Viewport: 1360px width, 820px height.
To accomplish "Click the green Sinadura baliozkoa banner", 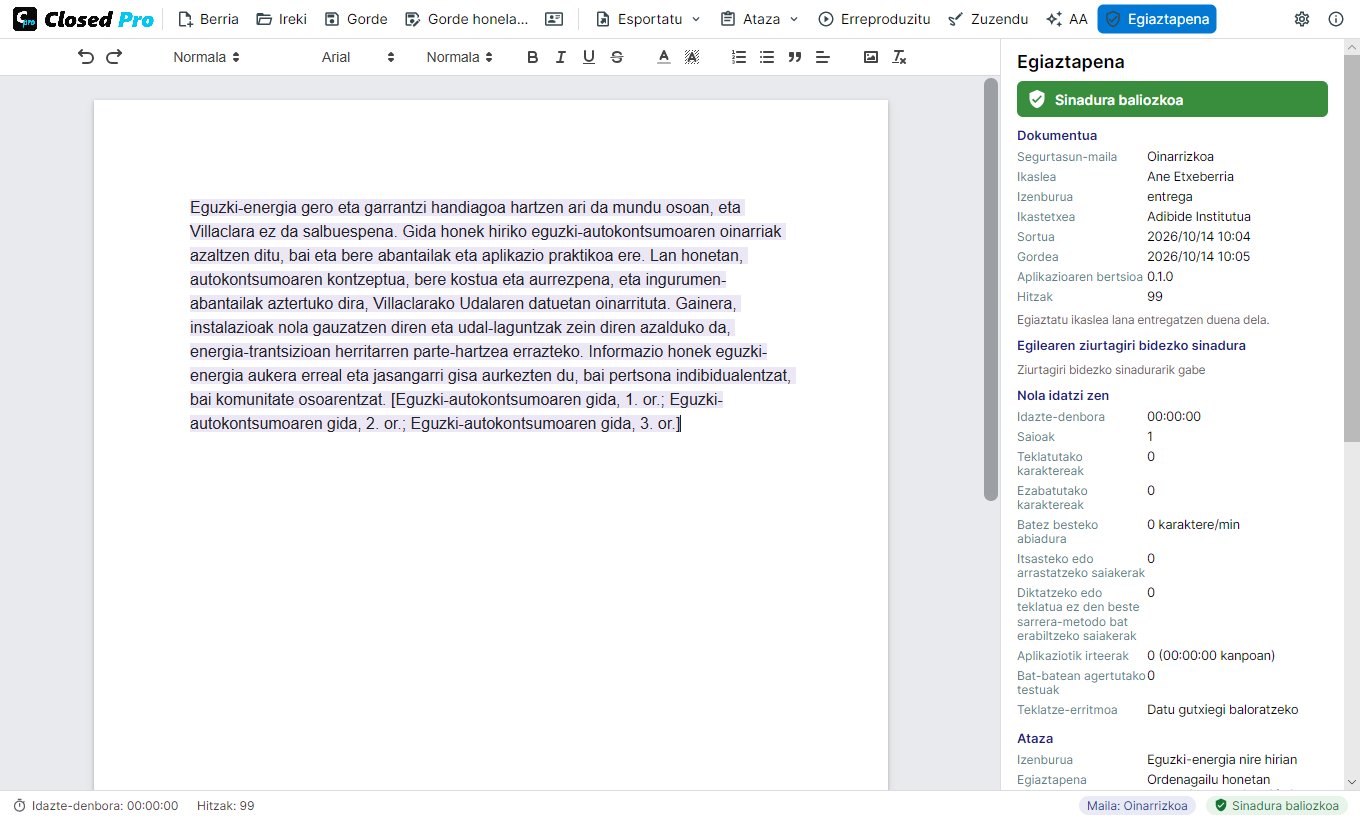I will (1172, 99).
